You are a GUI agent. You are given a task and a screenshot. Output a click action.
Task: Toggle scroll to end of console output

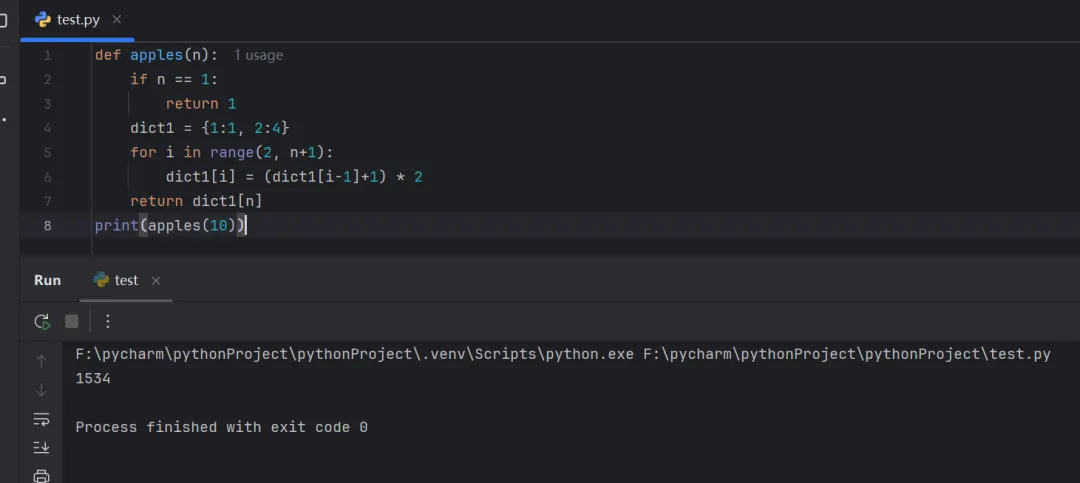click(x=41, y=447)
